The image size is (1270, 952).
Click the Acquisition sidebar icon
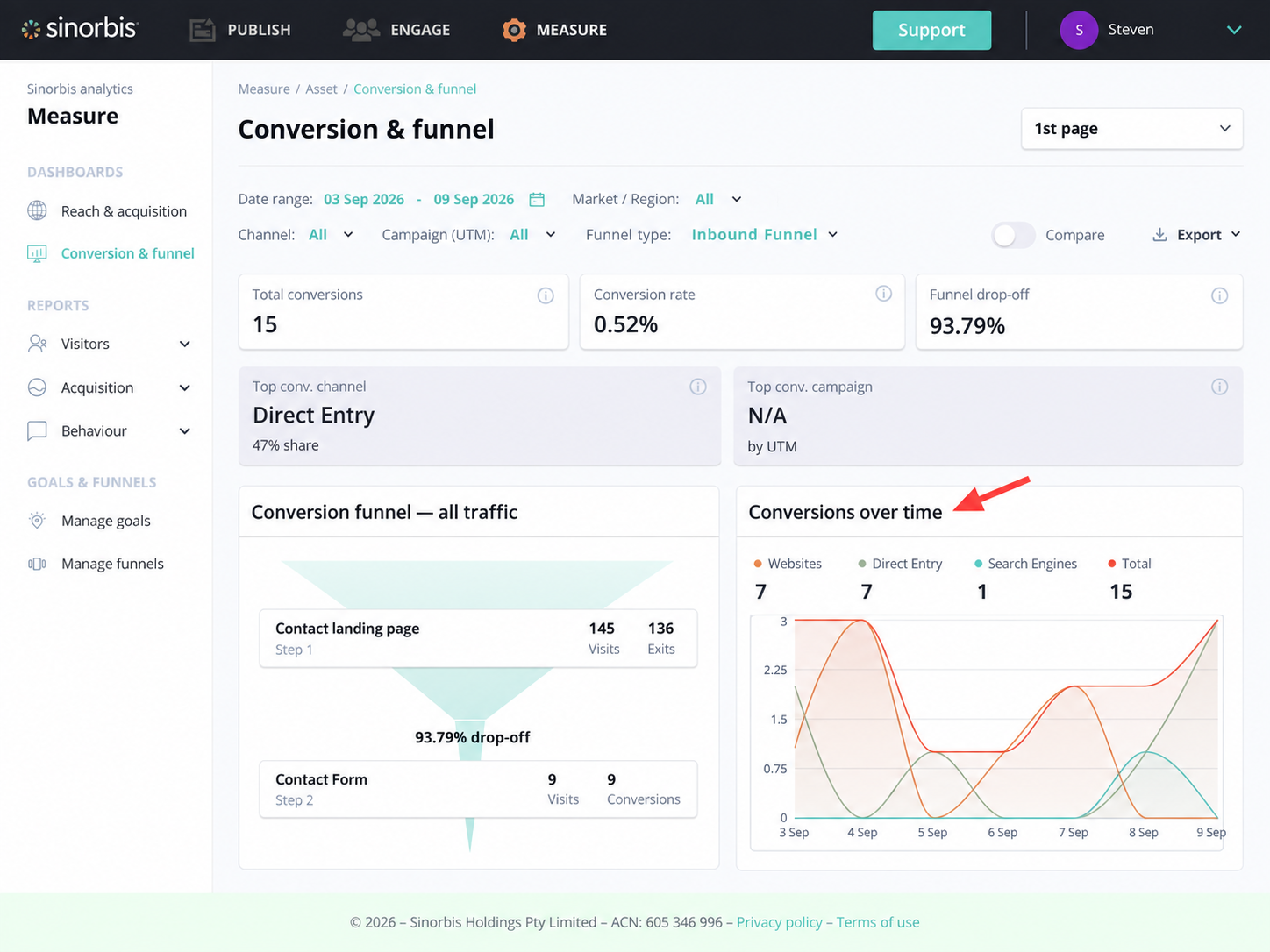(x=37, y=387)
